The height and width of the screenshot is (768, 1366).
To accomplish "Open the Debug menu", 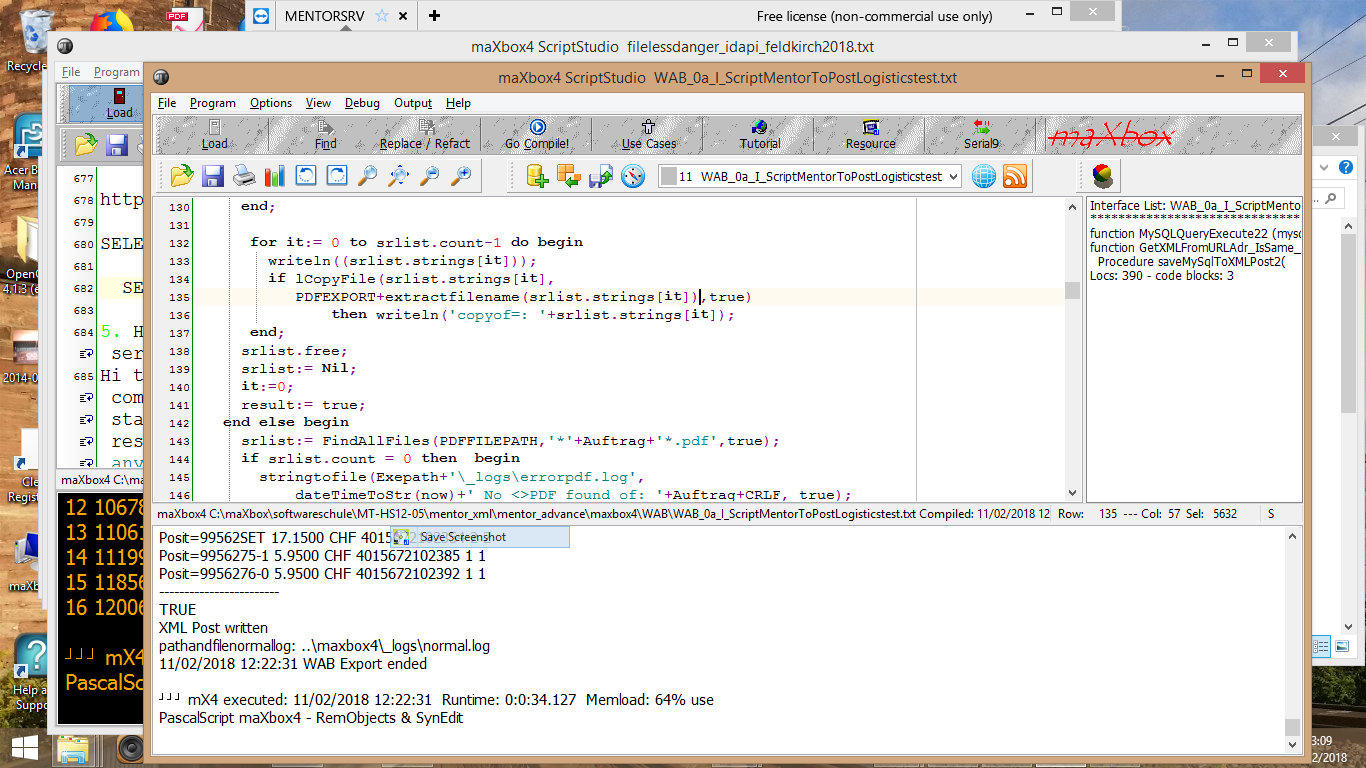I will (x=362, y=103).
